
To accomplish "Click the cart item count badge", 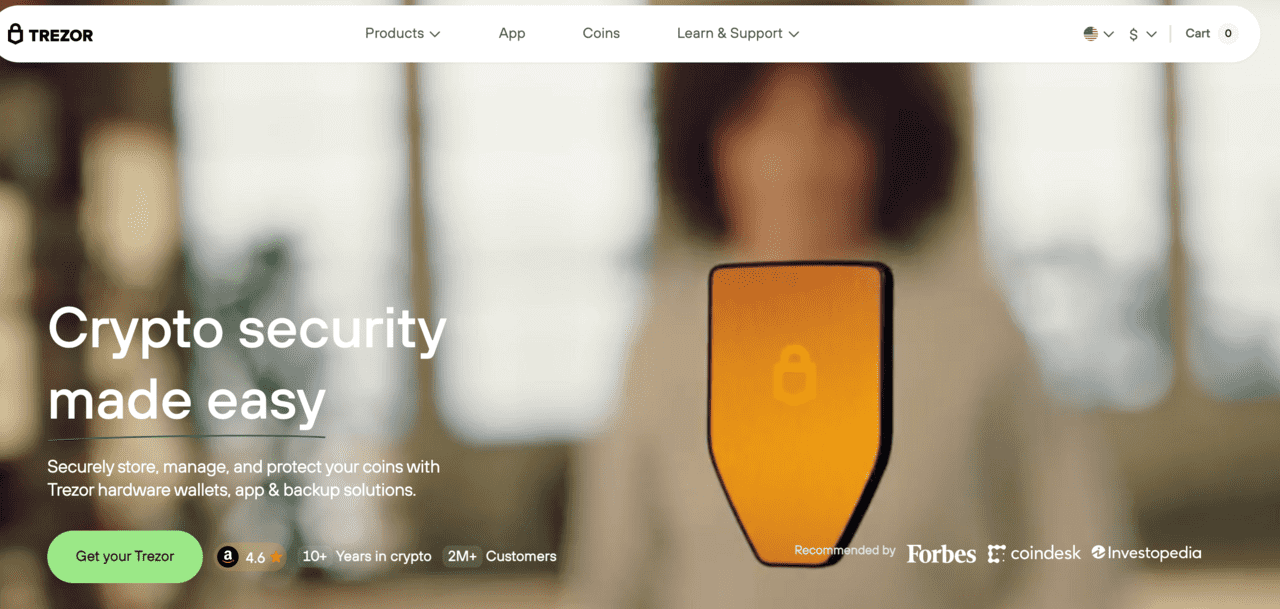I will (1228, 34).
